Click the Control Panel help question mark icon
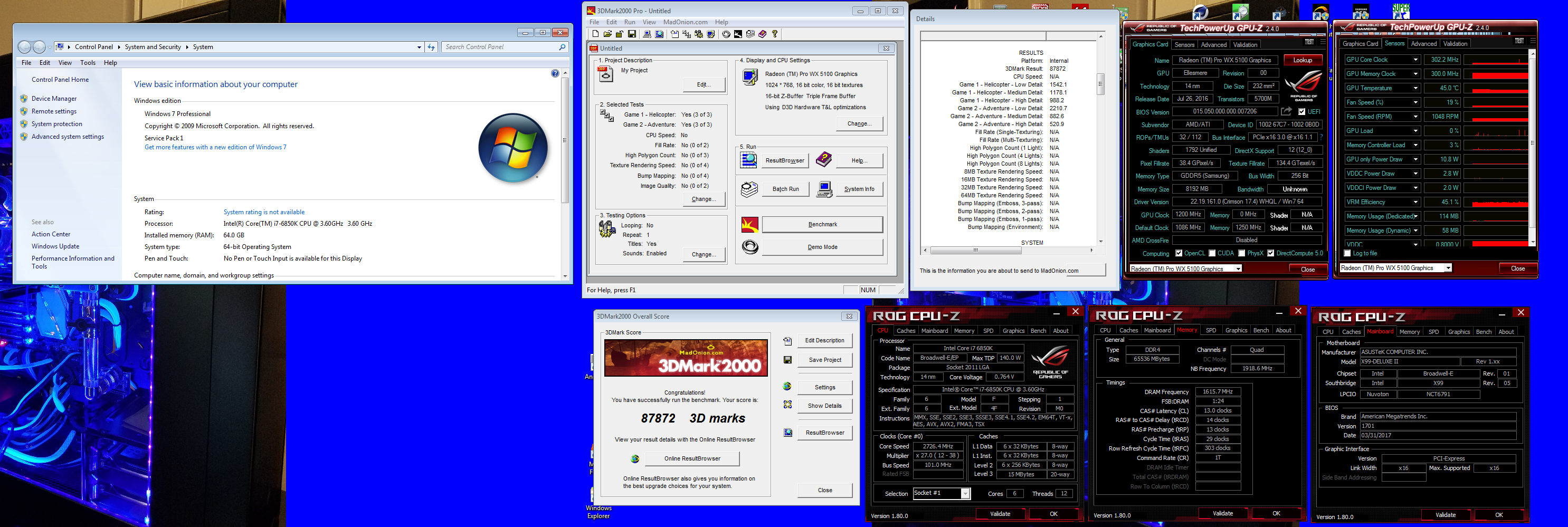Screen dimensions: 1568x527 555,73
